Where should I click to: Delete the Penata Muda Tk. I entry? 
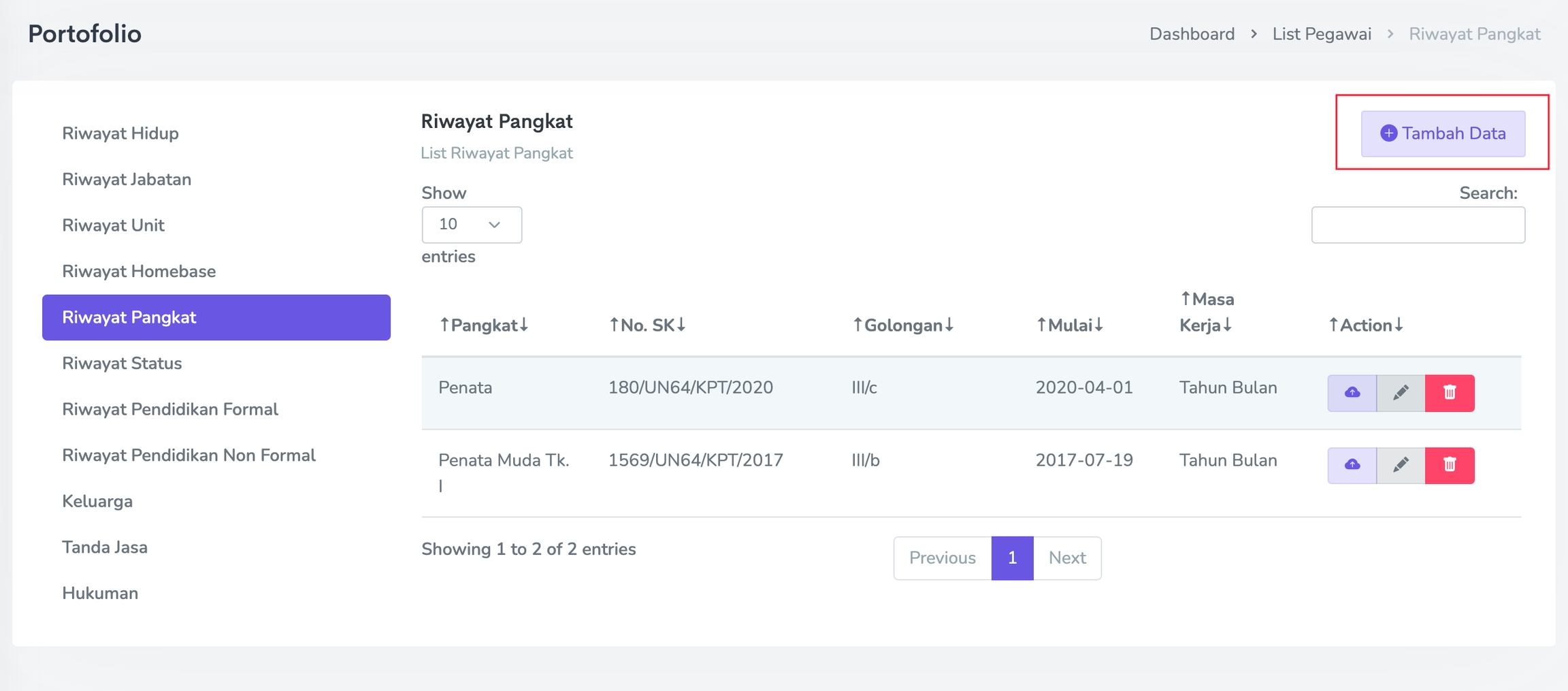[x=1450, y=465]
